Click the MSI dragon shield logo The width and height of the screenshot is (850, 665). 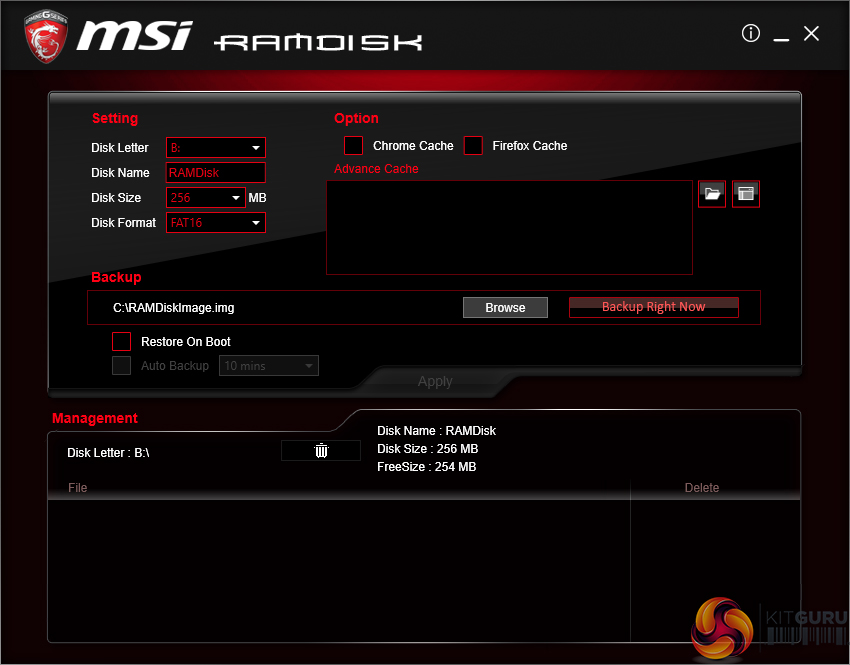point(46,35)
